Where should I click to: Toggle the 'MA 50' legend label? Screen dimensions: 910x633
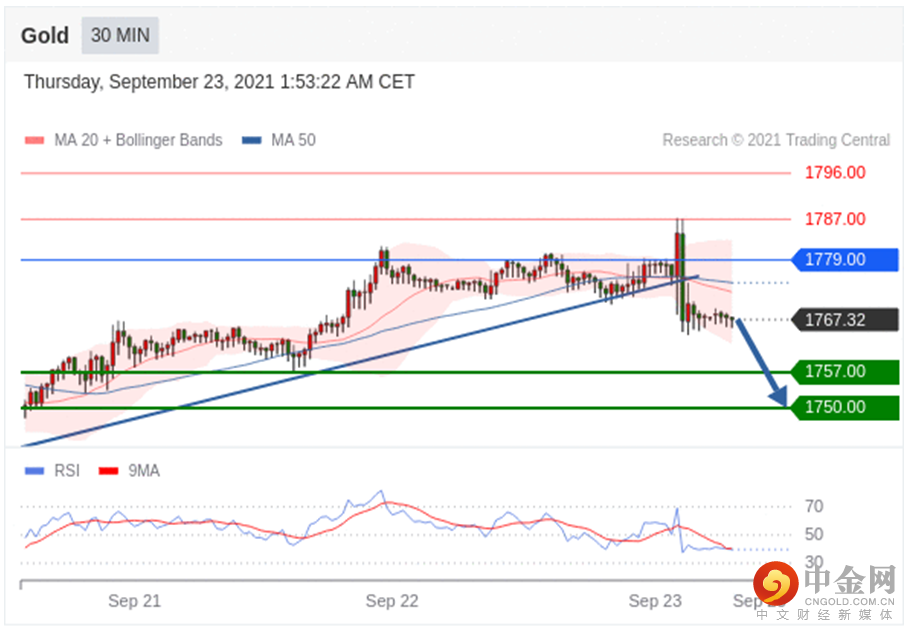coord(294,140)
